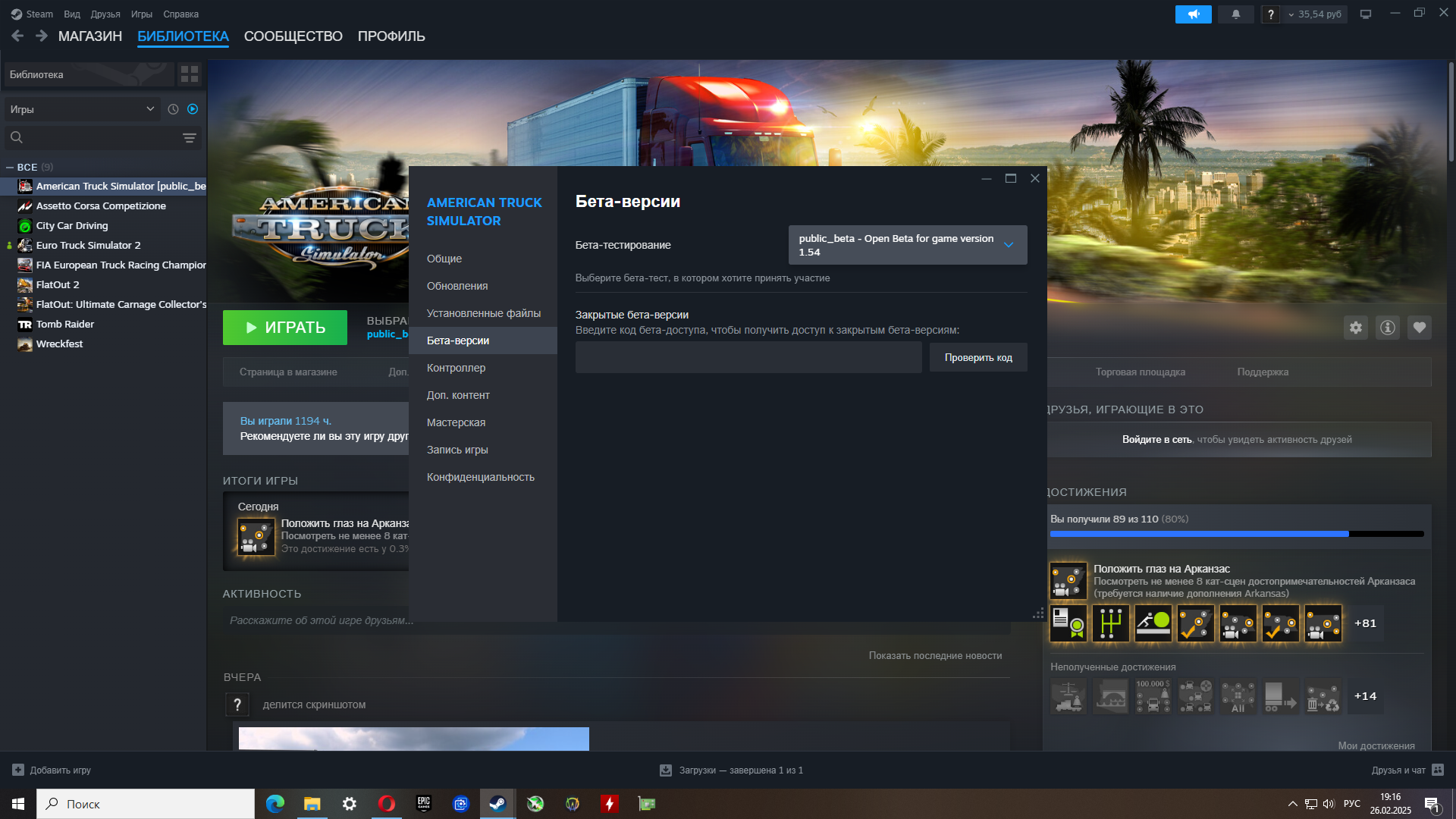
Task: Collapse the ВСЕ games group
Action: point(10,168)
